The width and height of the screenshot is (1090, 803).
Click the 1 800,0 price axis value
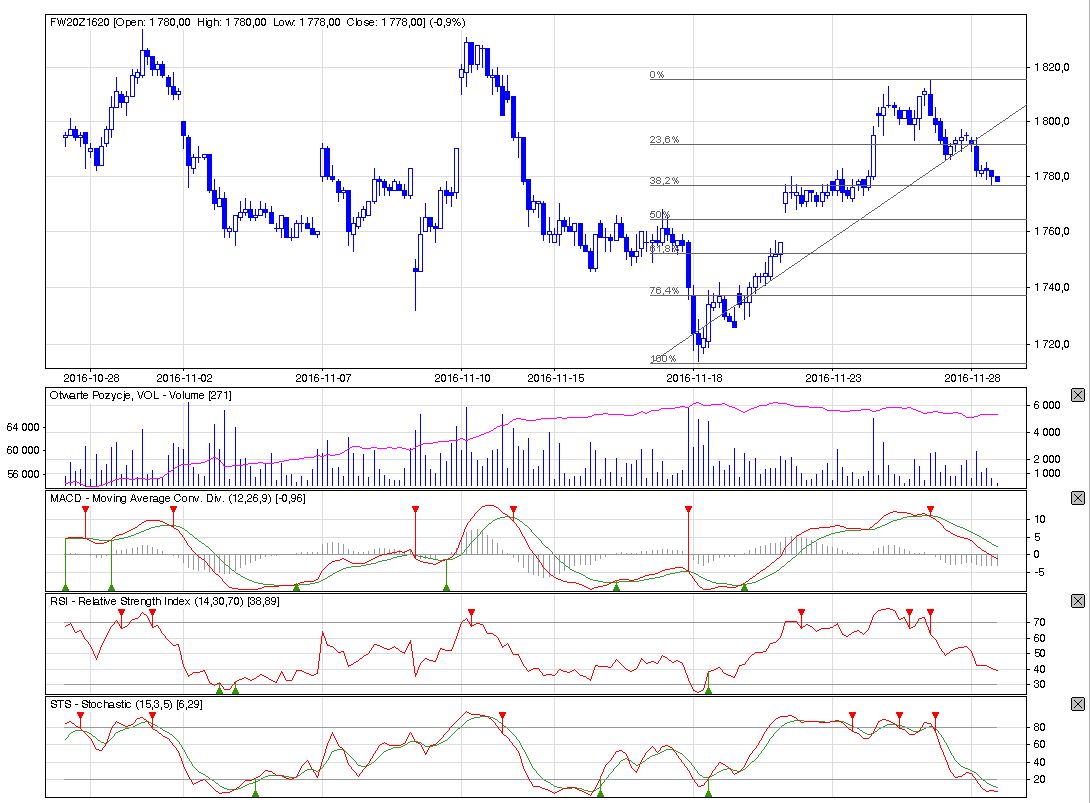click(1052, 121)
